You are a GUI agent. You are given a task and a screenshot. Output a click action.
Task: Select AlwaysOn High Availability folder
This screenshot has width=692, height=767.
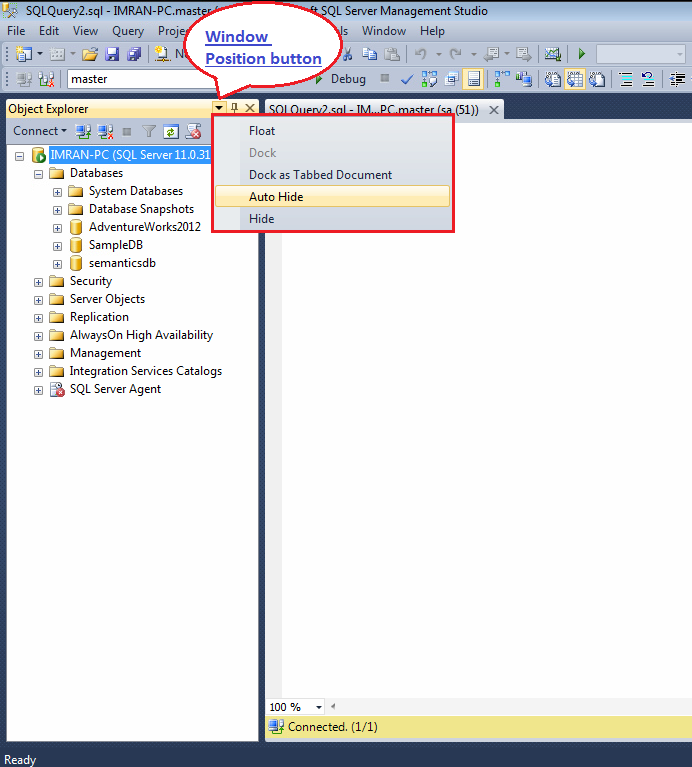(141, 335)
